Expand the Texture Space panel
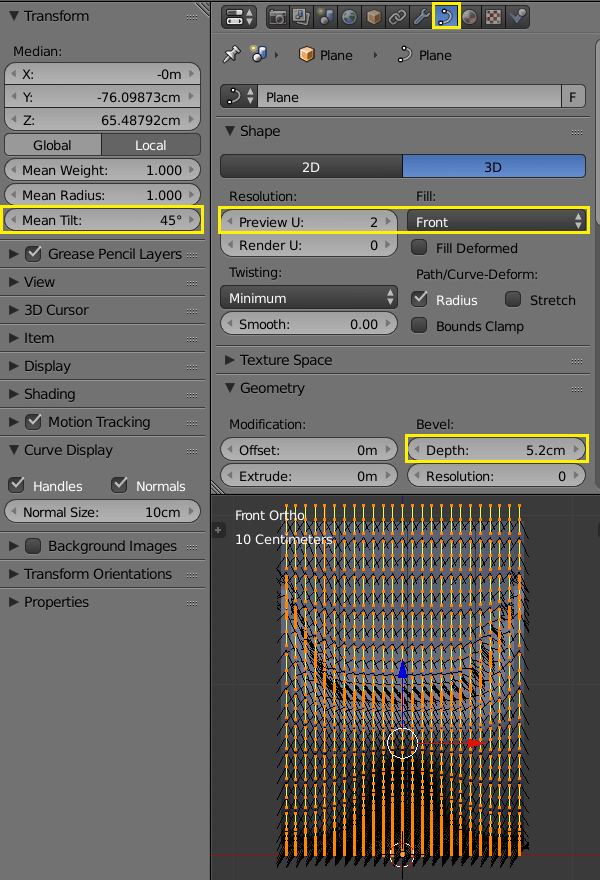 286,360
